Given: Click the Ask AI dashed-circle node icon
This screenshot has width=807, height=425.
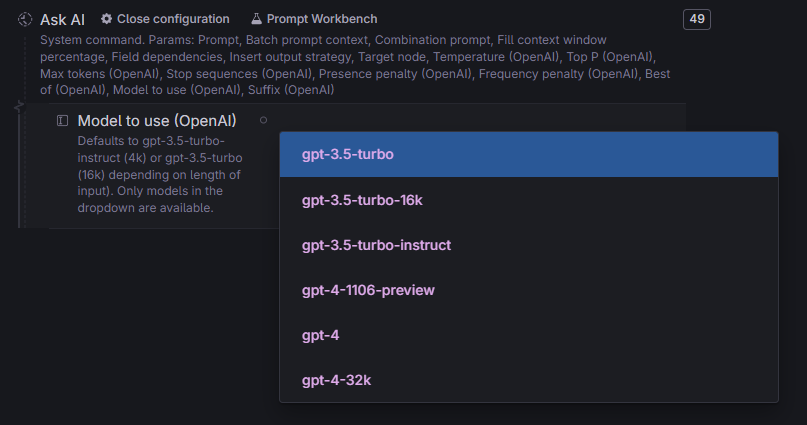Looking at the screenshot, I should [25, 20].
